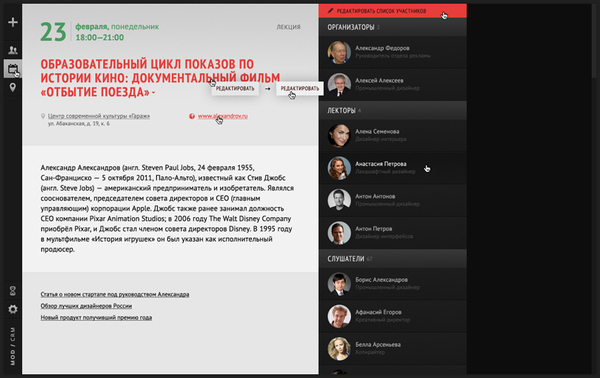
Task: Collapse the Слушатели section header
Action: coord(393,259)
